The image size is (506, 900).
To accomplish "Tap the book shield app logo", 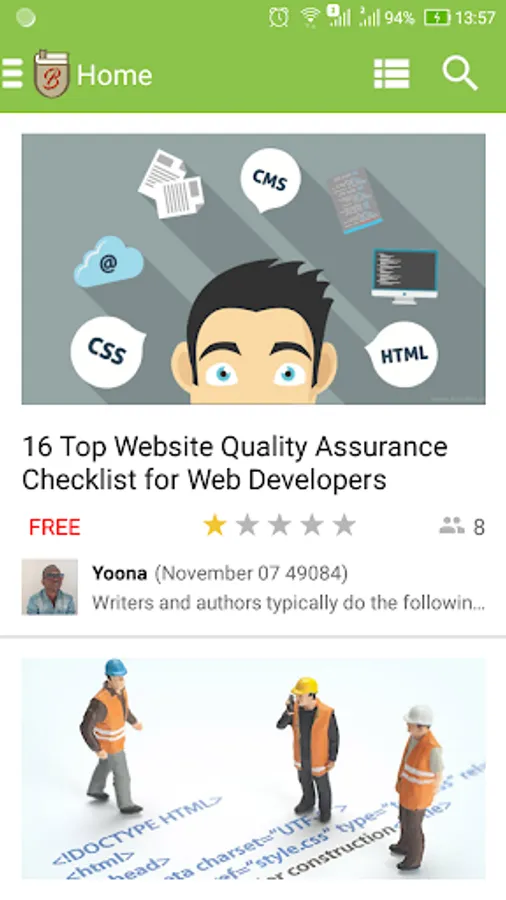I will pos(52,73).
